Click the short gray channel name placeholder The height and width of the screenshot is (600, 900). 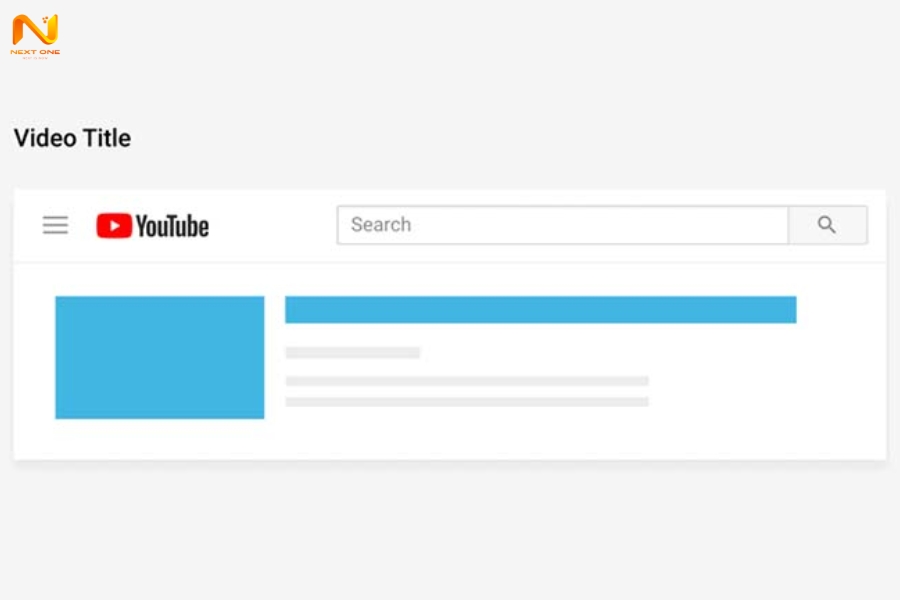353,353
